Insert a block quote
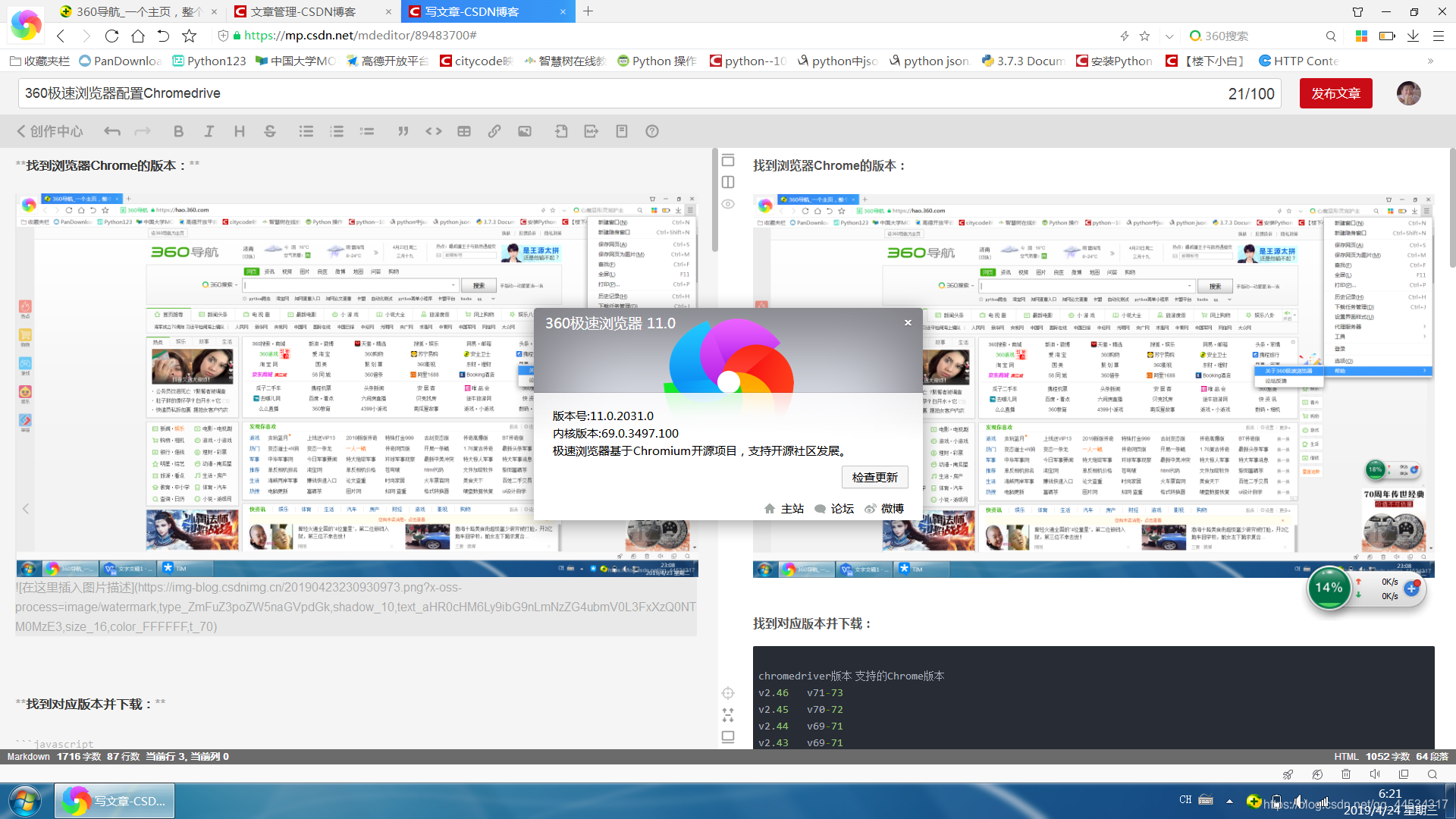The height and width of the screenshot is (819, 1456). coord(403,131)
